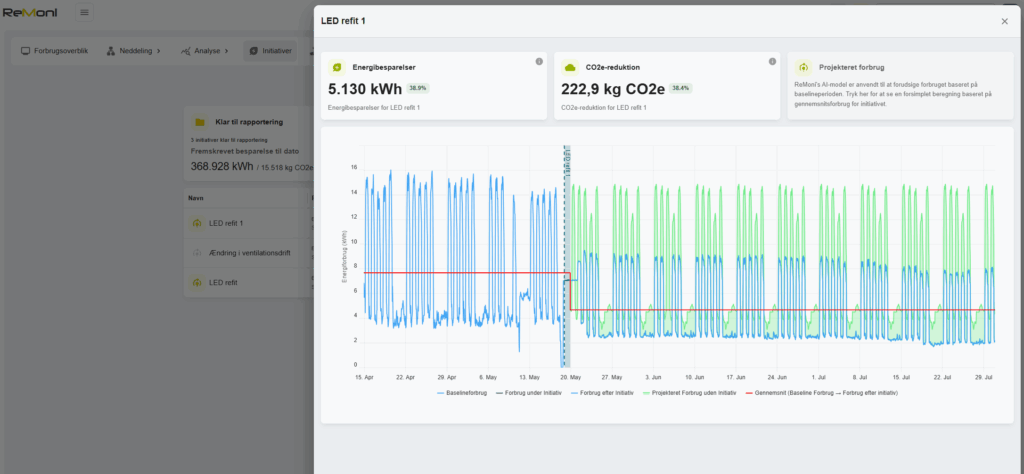Click the green leaf Energibesparelser icon
The height and width of the screenshot is (474, 1024).
336,67
